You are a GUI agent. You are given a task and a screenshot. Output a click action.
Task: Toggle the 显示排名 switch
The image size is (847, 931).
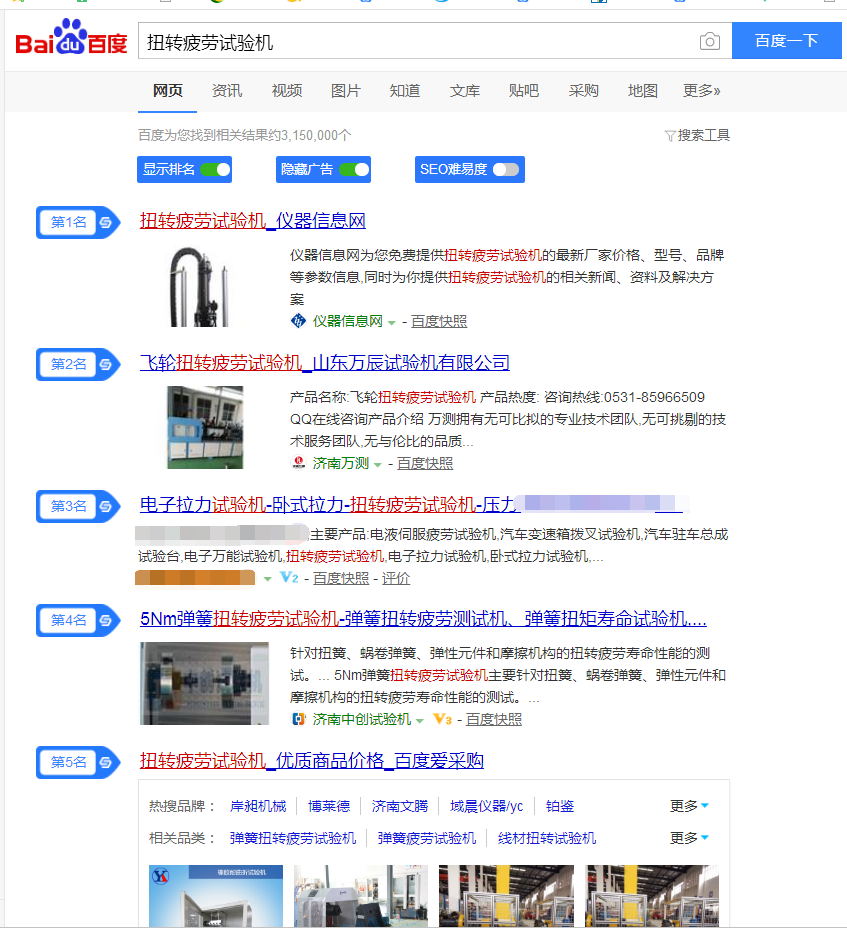click(215, 170)
